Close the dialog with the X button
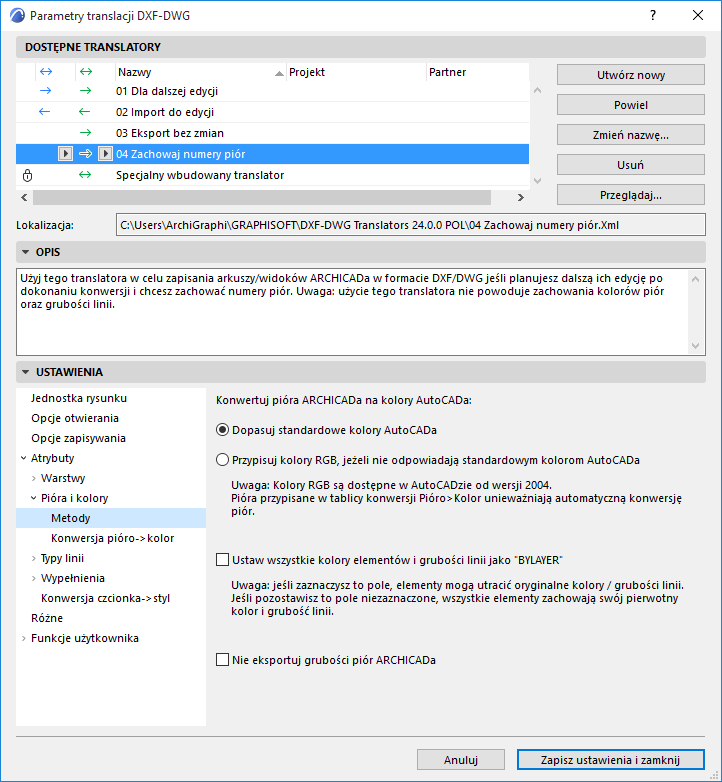 pos(698,15)
